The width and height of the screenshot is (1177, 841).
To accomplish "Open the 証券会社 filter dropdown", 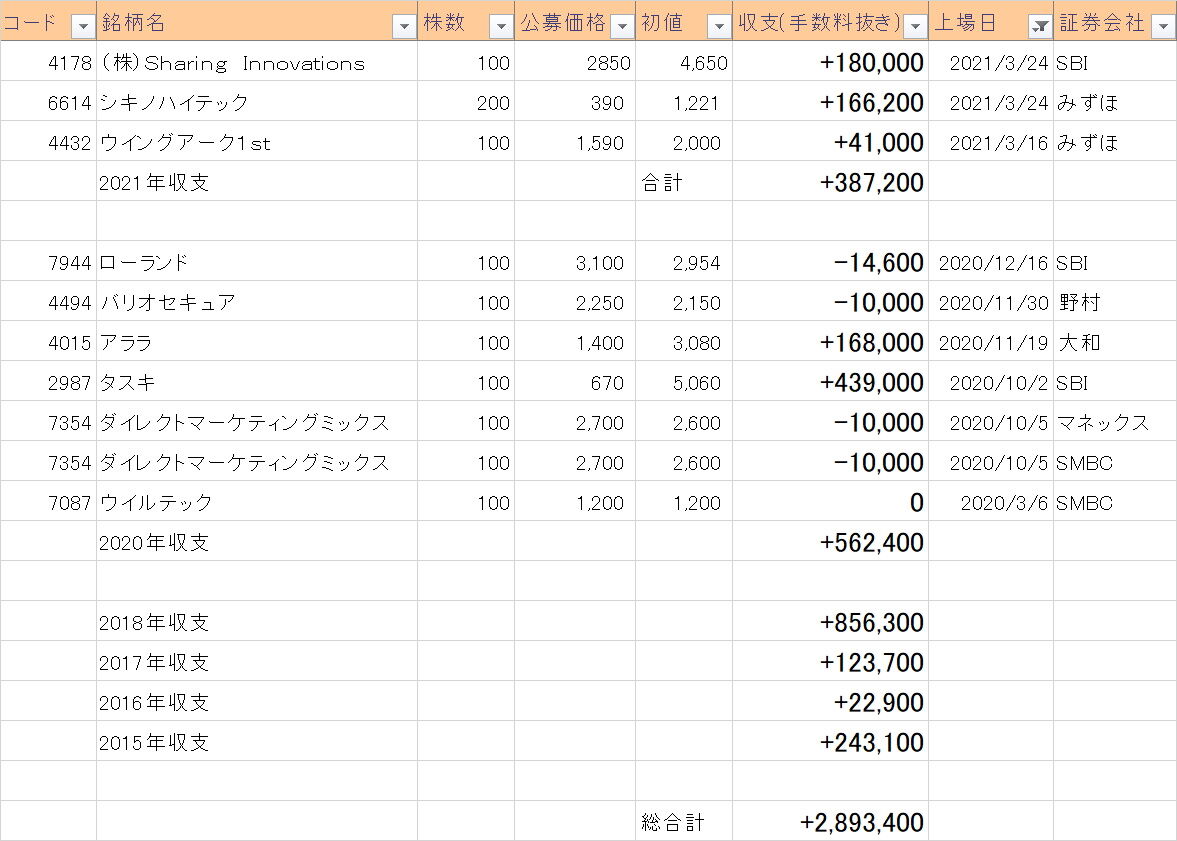I will tap(1163, 26).
